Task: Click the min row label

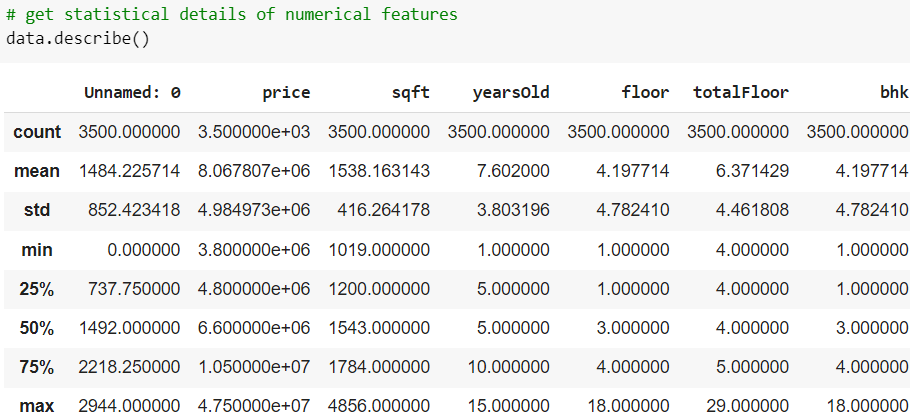Action: (37, 250)
